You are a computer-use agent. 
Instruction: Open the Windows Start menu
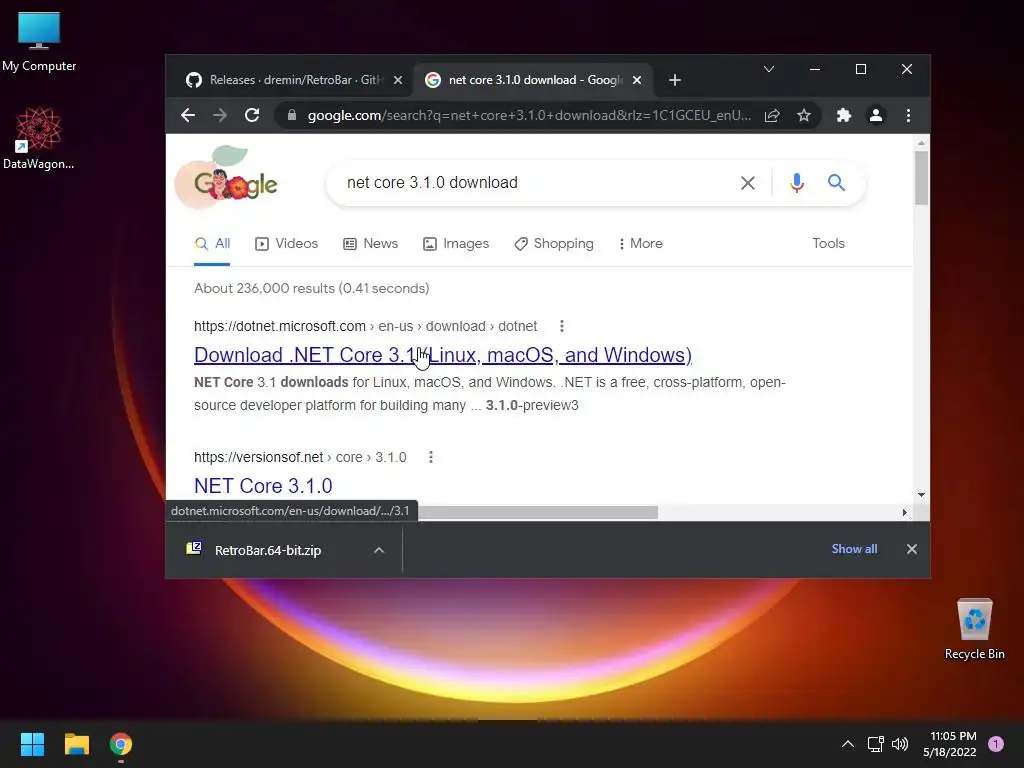33,744
